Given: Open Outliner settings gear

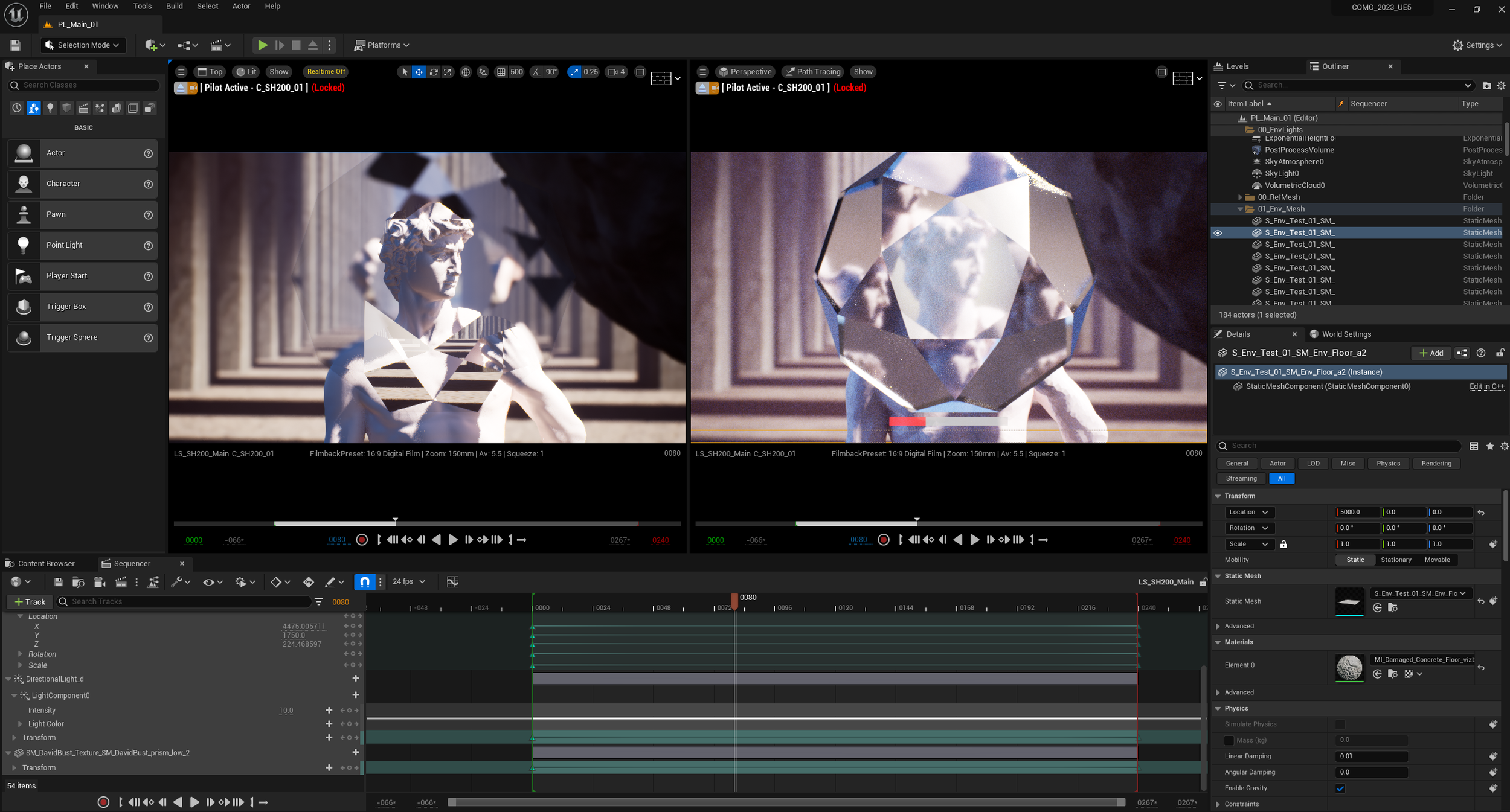Looking at the screenshot, I should [x=1501, y=86].
